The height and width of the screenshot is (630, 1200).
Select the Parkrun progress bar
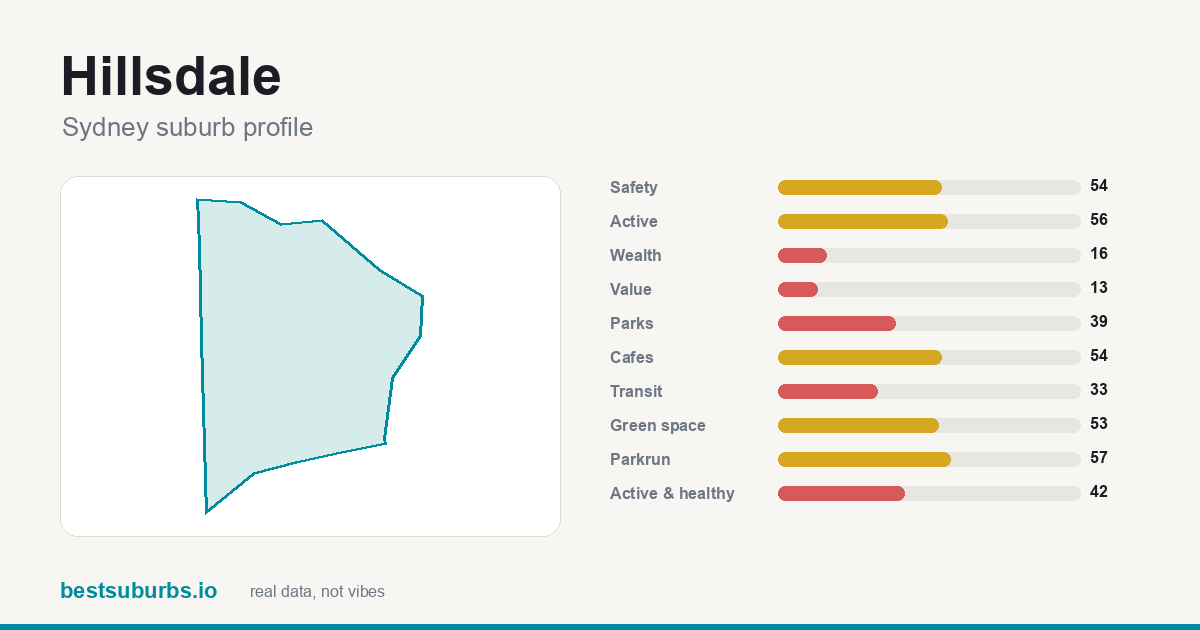[x=929, y=459]
